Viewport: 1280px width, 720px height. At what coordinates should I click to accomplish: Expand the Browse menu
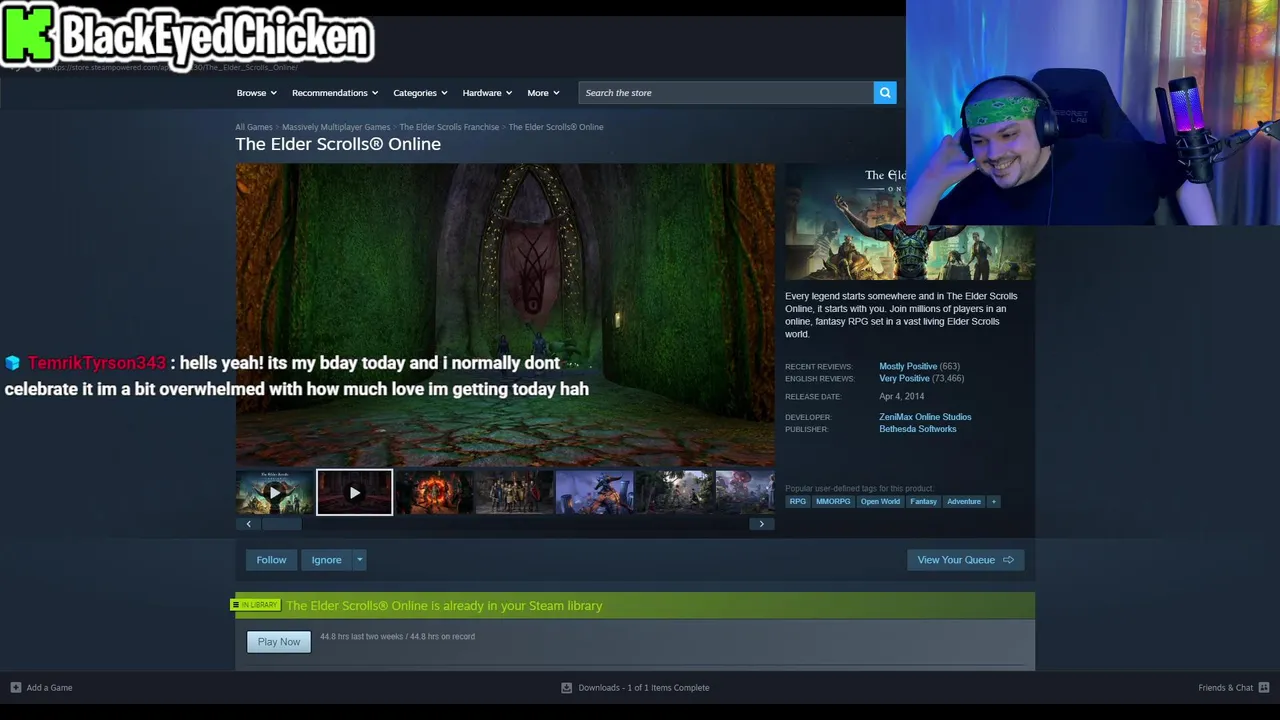pyautogui.click(x=257, y=93)
